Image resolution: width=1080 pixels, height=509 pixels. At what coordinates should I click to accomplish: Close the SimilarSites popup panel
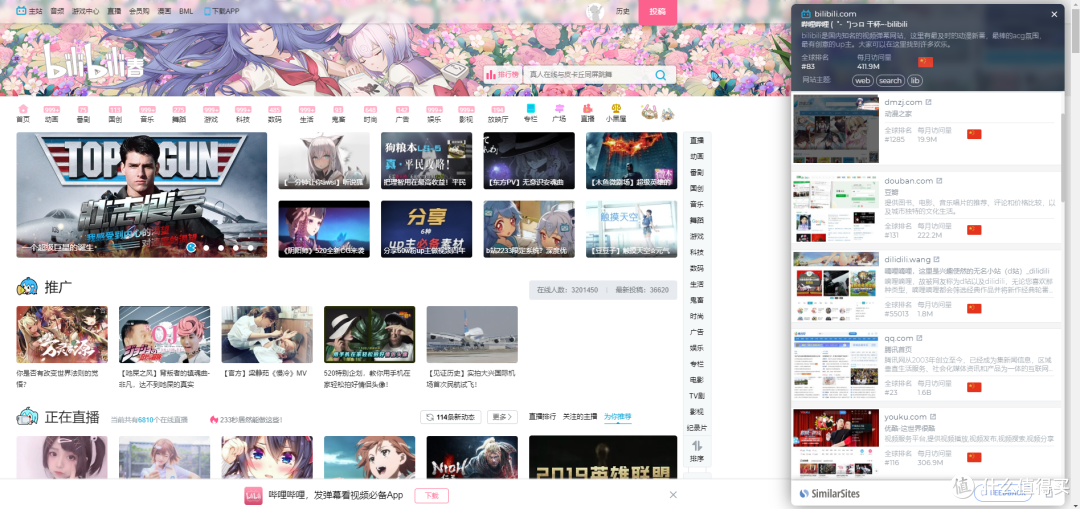pyautogui.click(x=1054, y=14)
